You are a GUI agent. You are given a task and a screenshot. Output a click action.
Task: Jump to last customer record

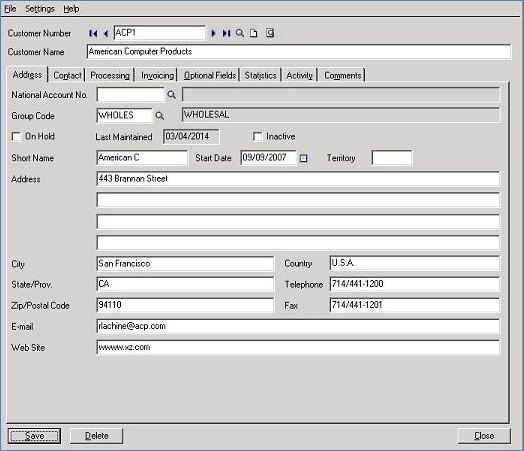[227, 33]
